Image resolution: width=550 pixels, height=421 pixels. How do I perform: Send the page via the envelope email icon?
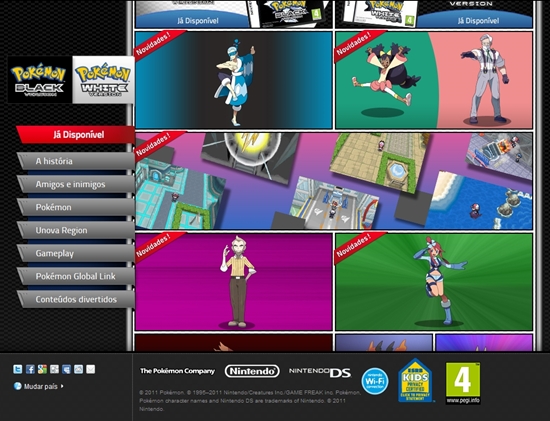coord(90,369)
